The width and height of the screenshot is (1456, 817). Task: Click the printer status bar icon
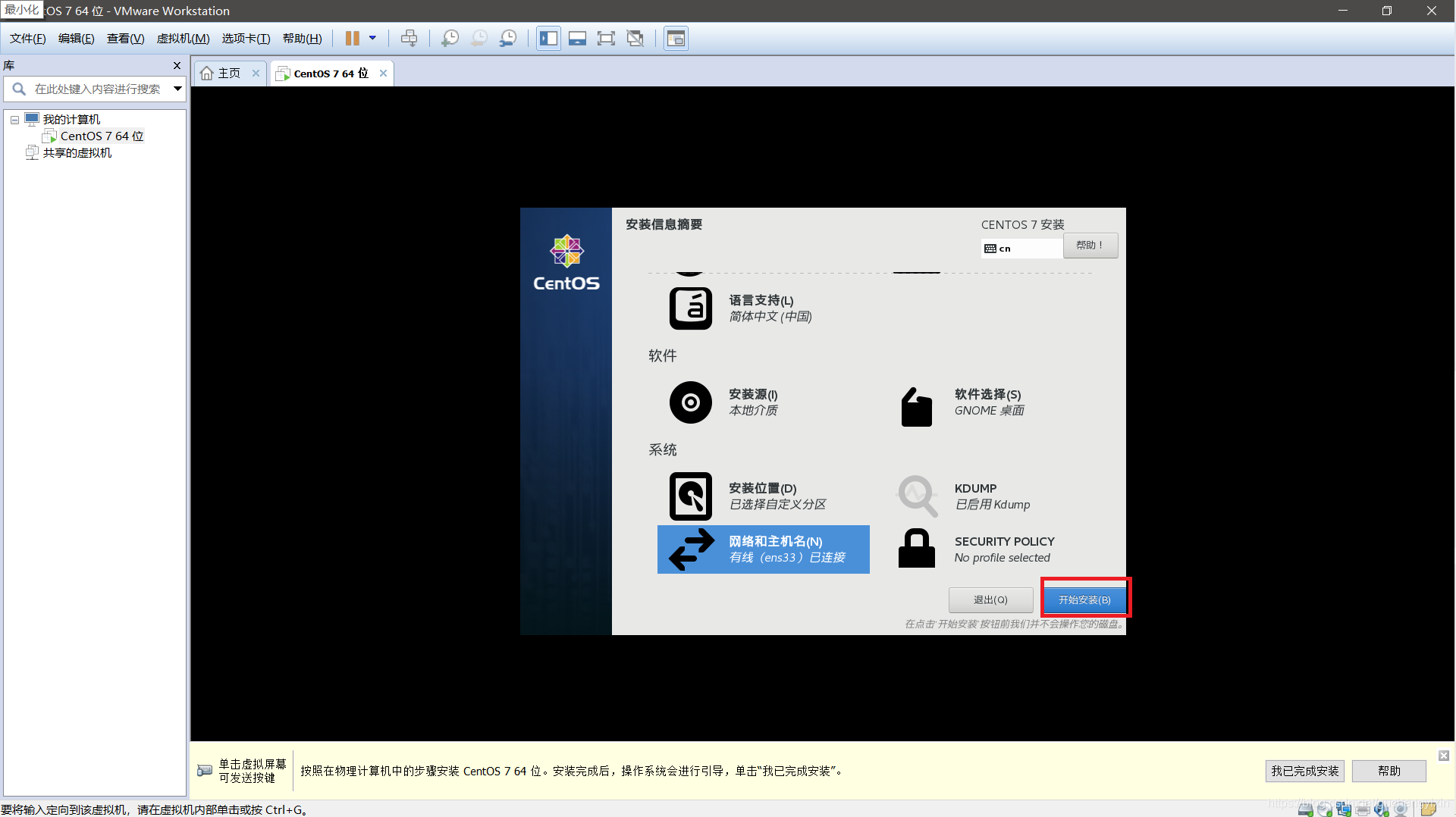click(x=1363, y=809)
